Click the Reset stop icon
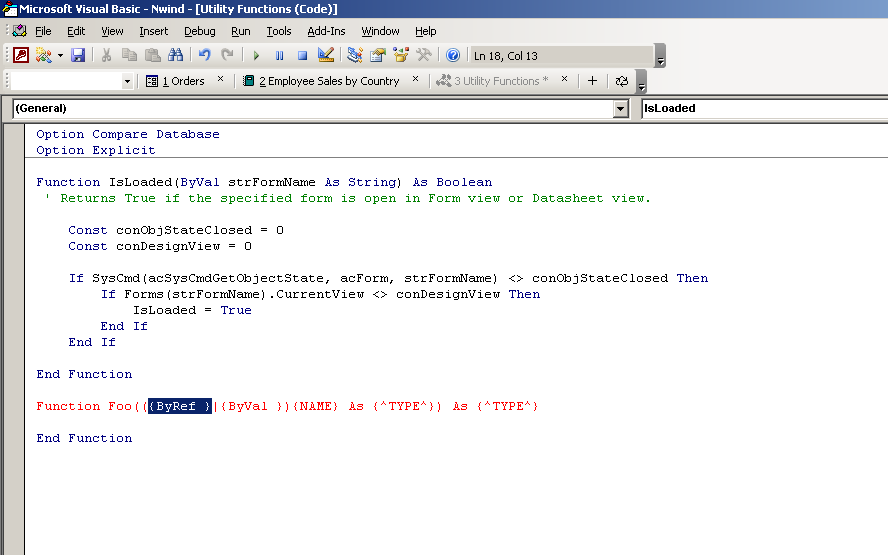 click(x=302, y=56)
